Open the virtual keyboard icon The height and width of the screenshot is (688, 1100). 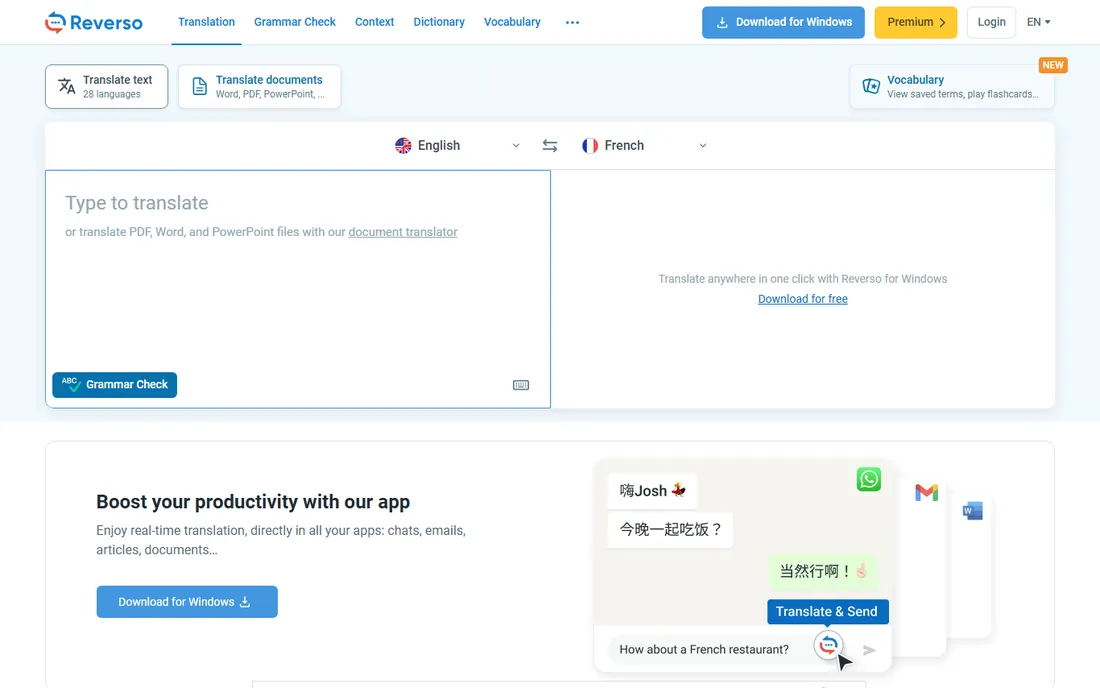pos(521,385)
